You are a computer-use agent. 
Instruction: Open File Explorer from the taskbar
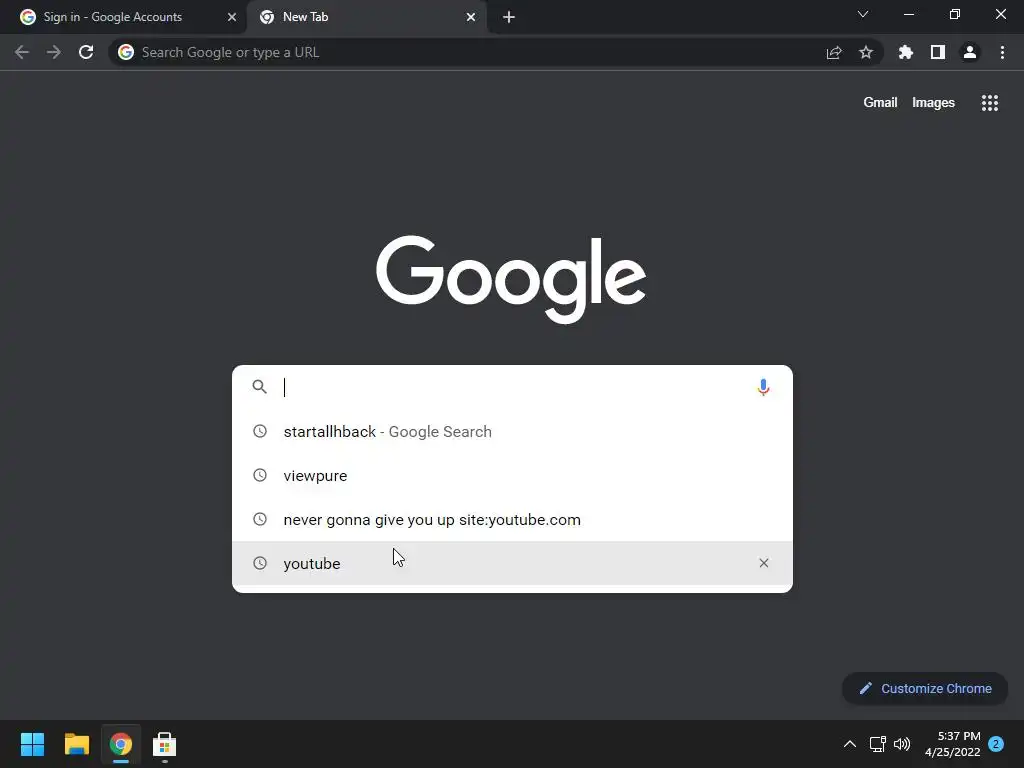pos(76,744)
